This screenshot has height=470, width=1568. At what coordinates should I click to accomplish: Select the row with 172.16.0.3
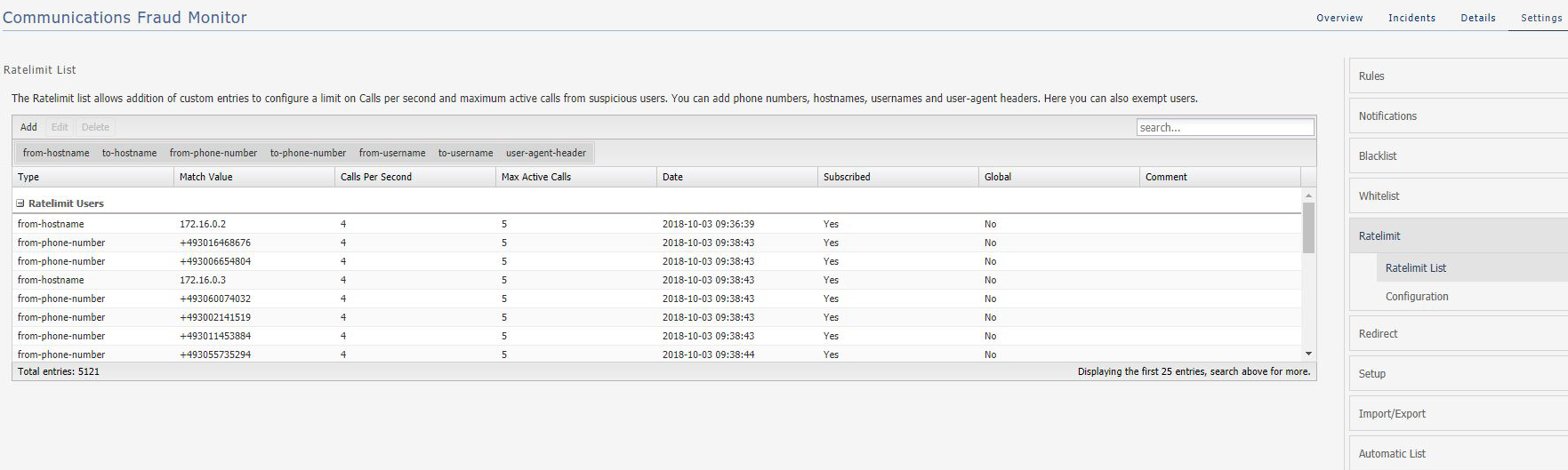point(657,280)
